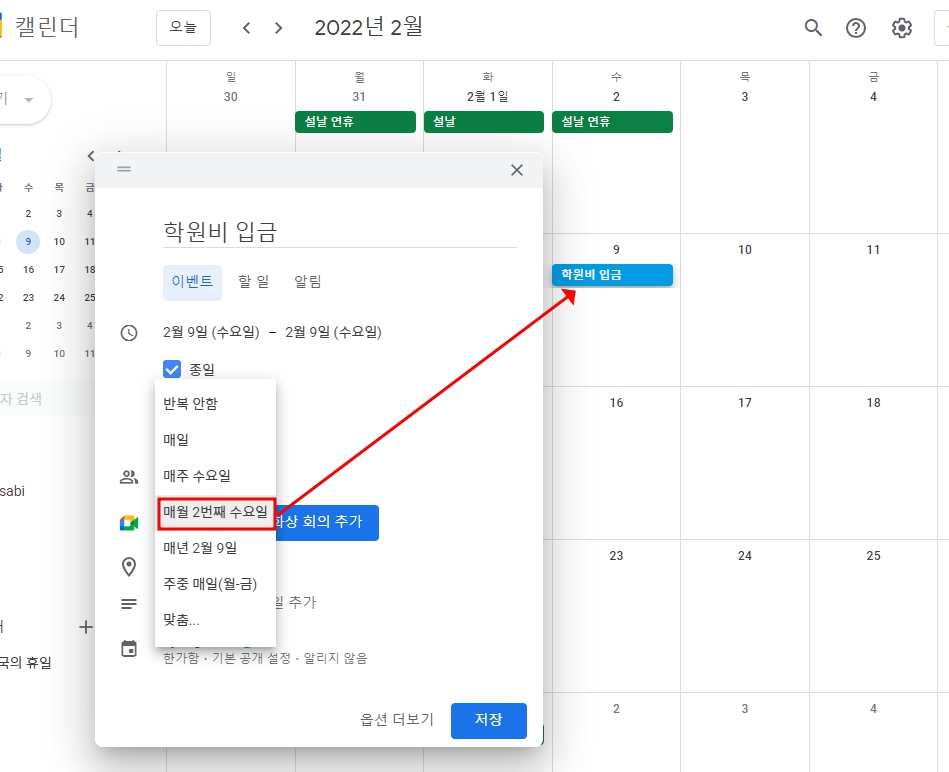Viewport: 949px width, 772px height.
Task: Click the clock icon beside the event date
Action: coord(129,332)
